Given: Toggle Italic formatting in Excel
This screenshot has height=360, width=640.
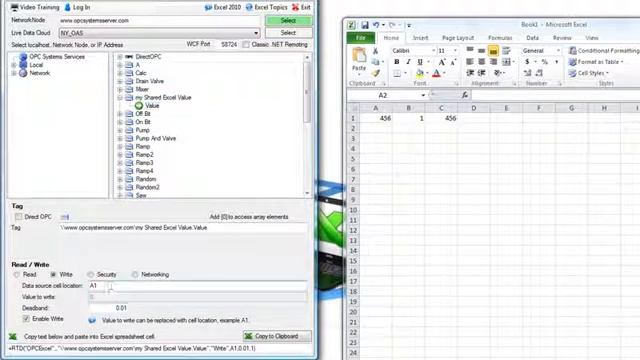Looking at the screenshot, I should pos(408,62).
